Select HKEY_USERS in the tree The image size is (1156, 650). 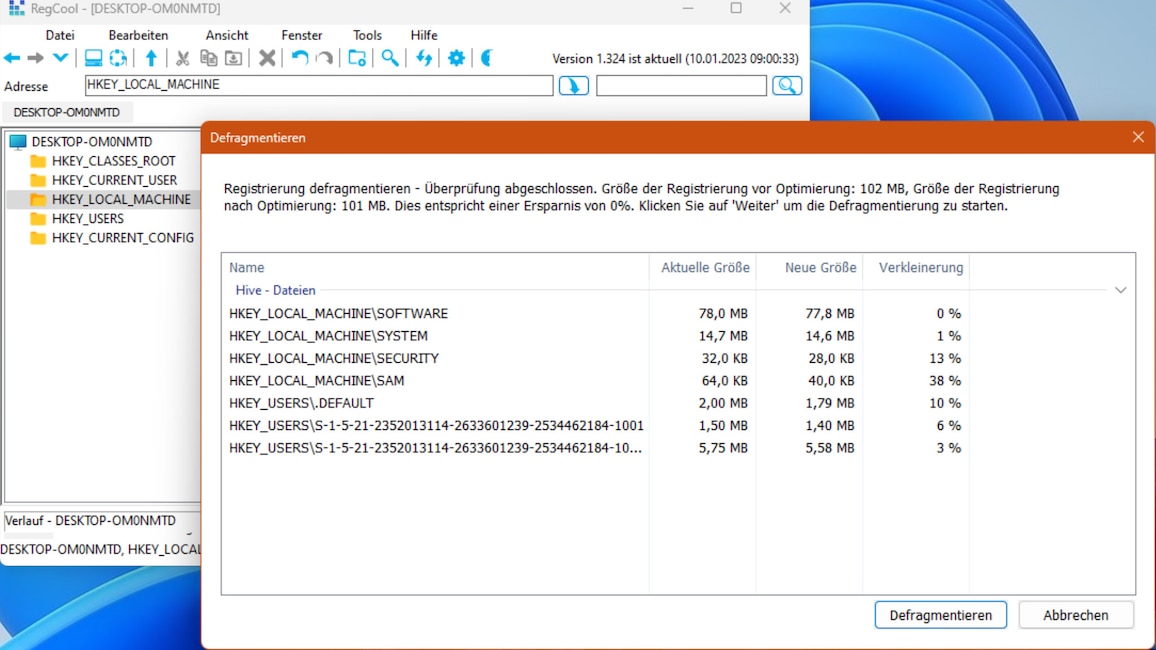88,218
